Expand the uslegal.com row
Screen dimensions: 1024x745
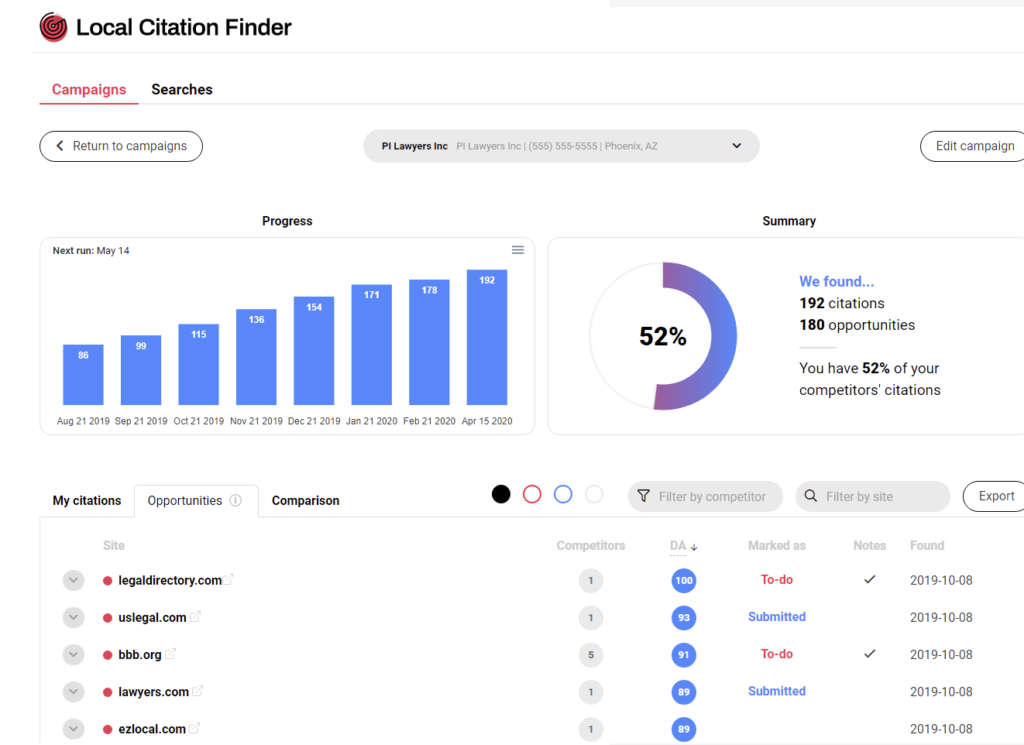(x=73, y=618)
